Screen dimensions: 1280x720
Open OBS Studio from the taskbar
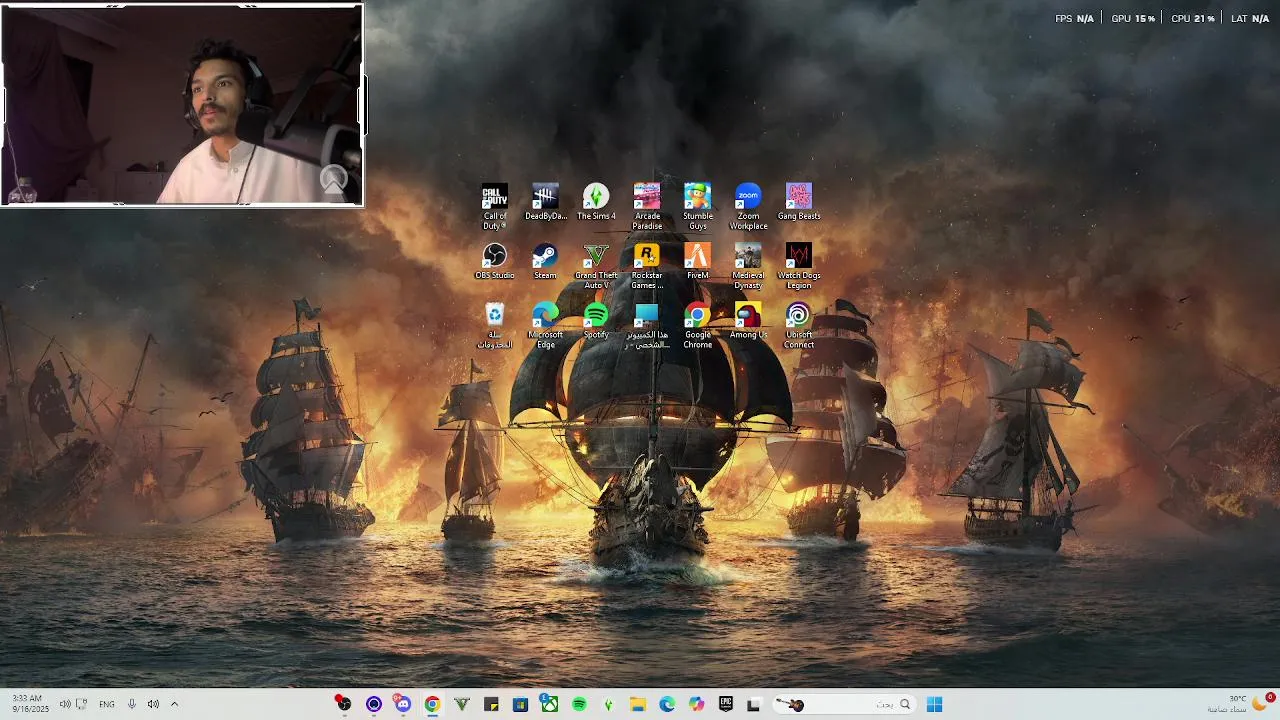[x=343, y=704]
